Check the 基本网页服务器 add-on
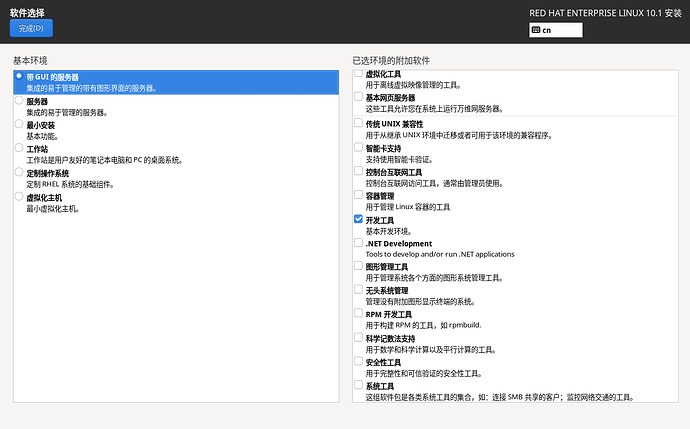This screenshot has height=429, width=690. click(358, 96)
